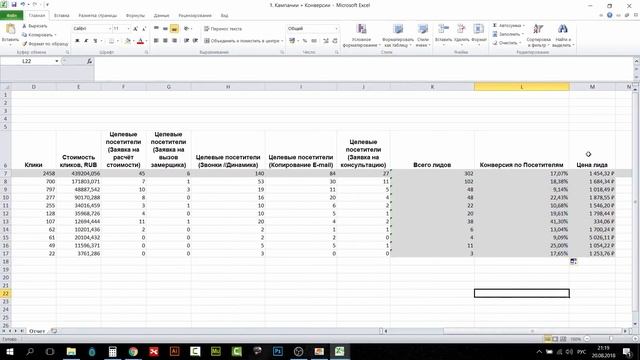640x360 pixels.
Task: Switch to Разметка страницы tab
Action: [x=98, y=16]
